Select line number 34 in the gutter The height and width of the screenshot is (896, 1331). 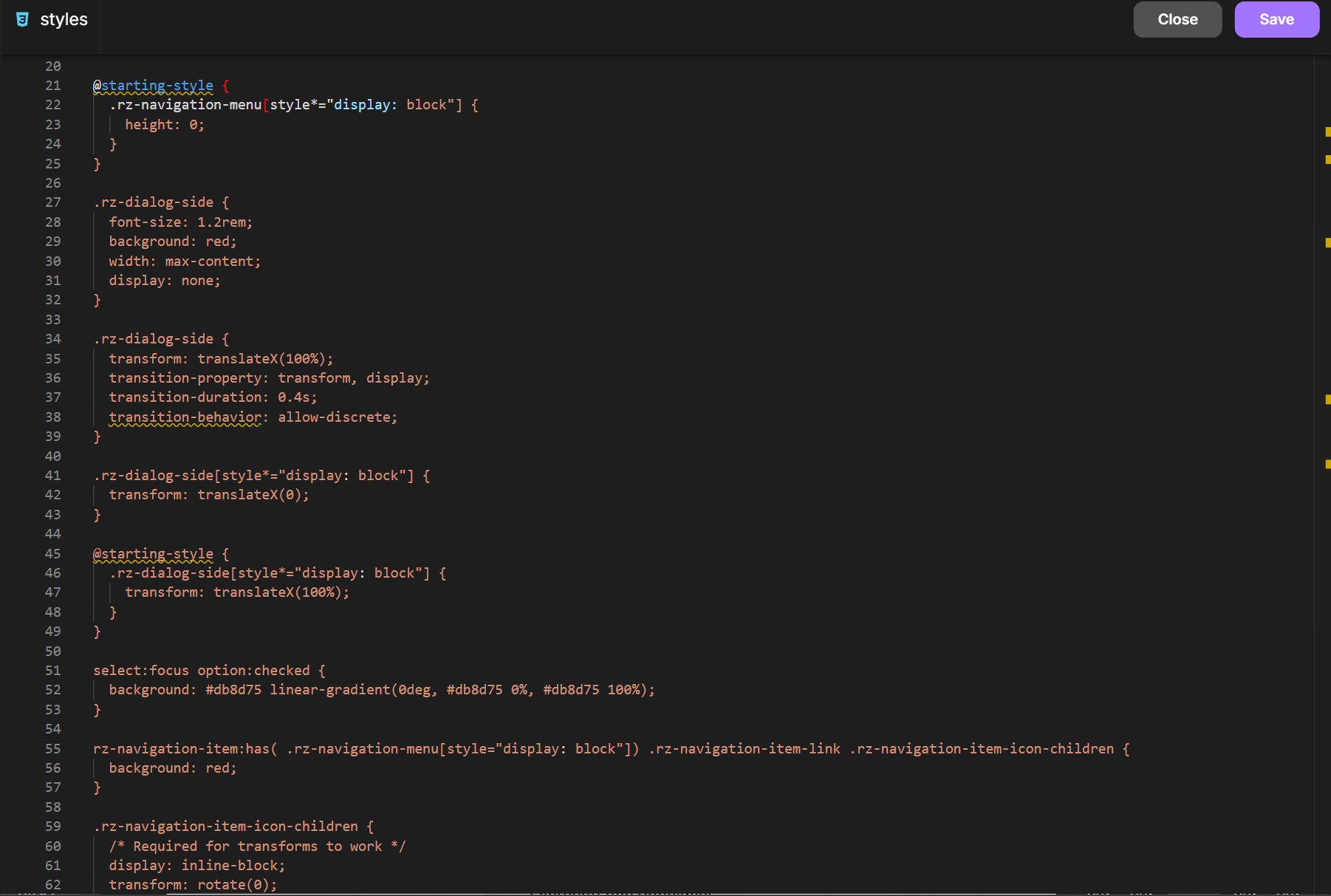pyautogui.click(x=52, y=339)
